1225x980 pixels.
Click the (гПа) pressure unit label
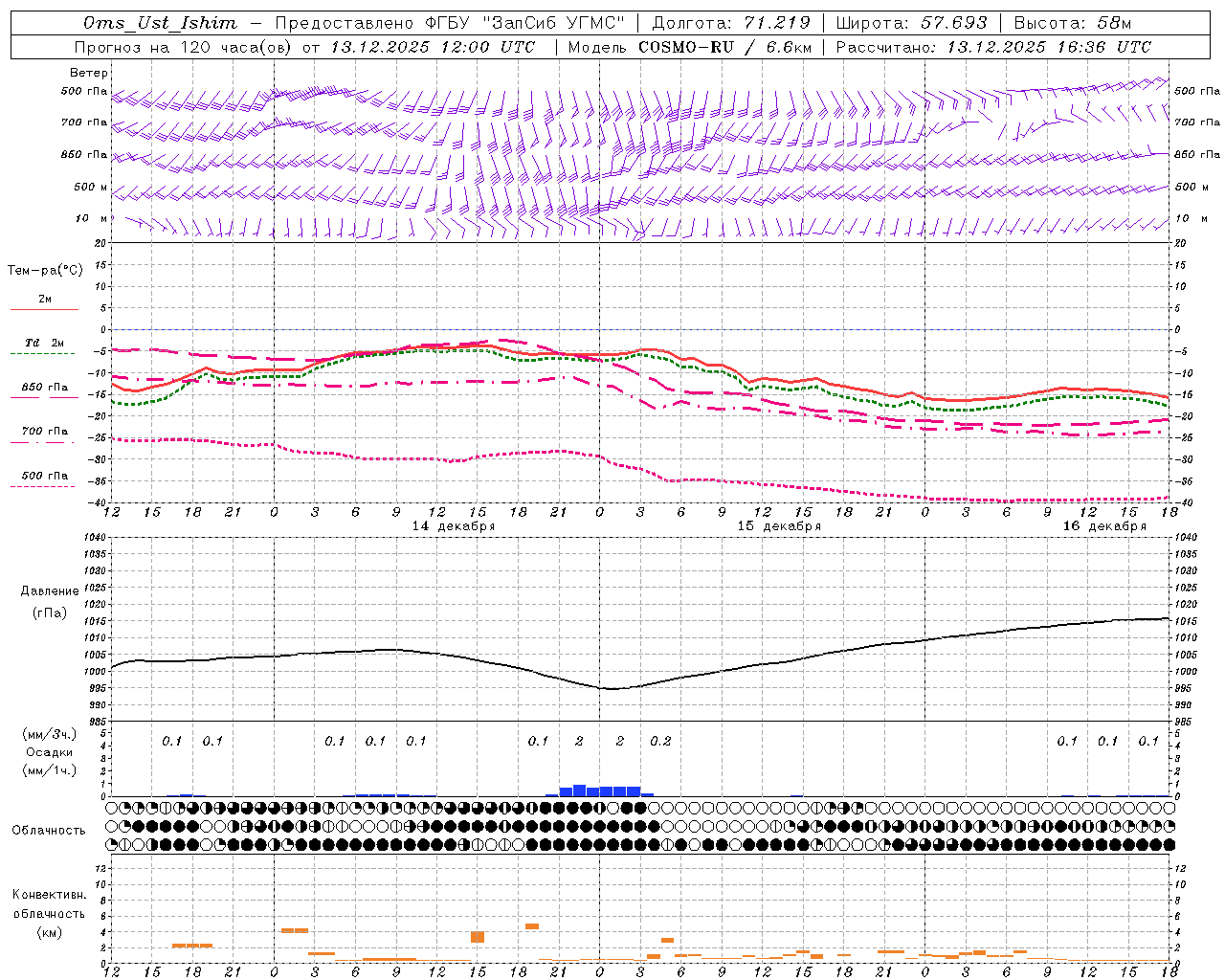[50, 613]
